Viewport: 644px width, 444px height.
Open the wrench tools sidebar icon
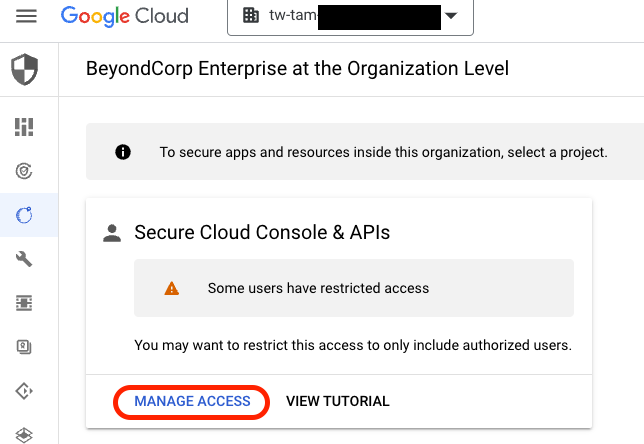tap(25, 259)
